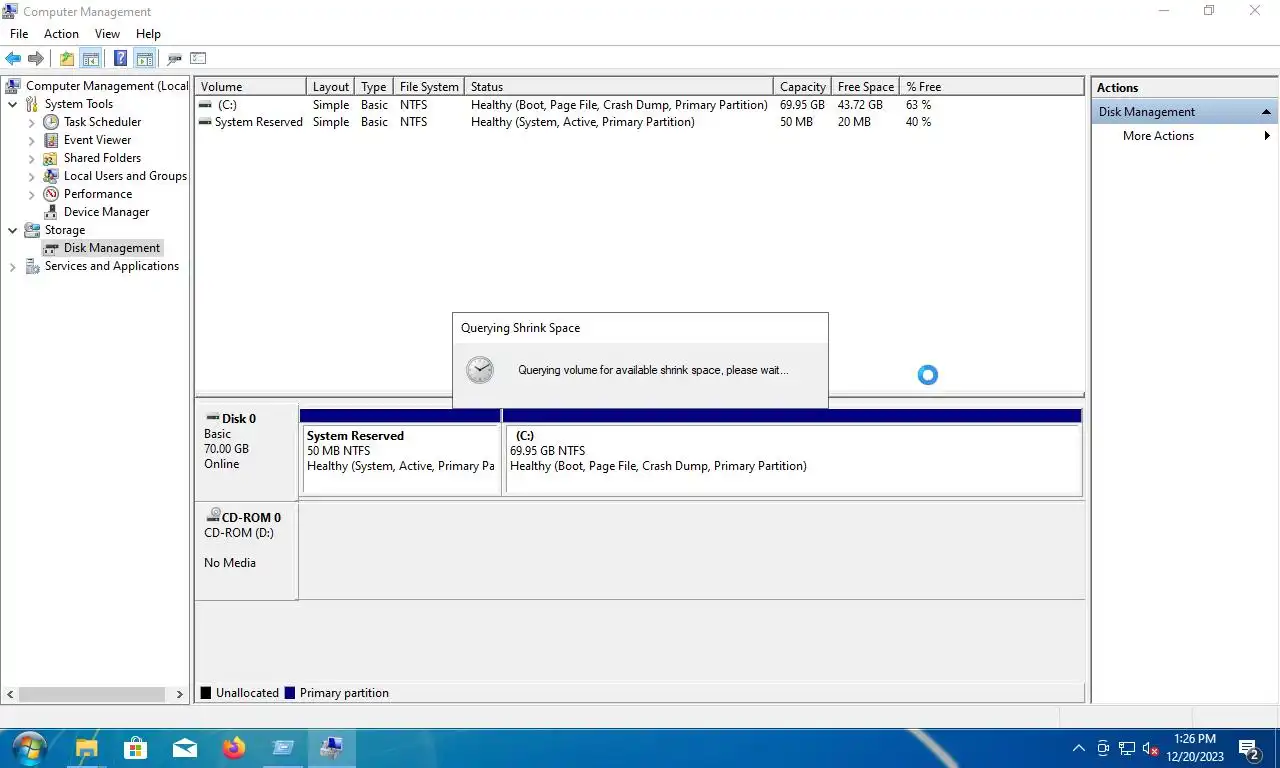This screenshot has width=1280, height=768.
Task: Select the (C:) volume row in list
Action: (640, 105)
